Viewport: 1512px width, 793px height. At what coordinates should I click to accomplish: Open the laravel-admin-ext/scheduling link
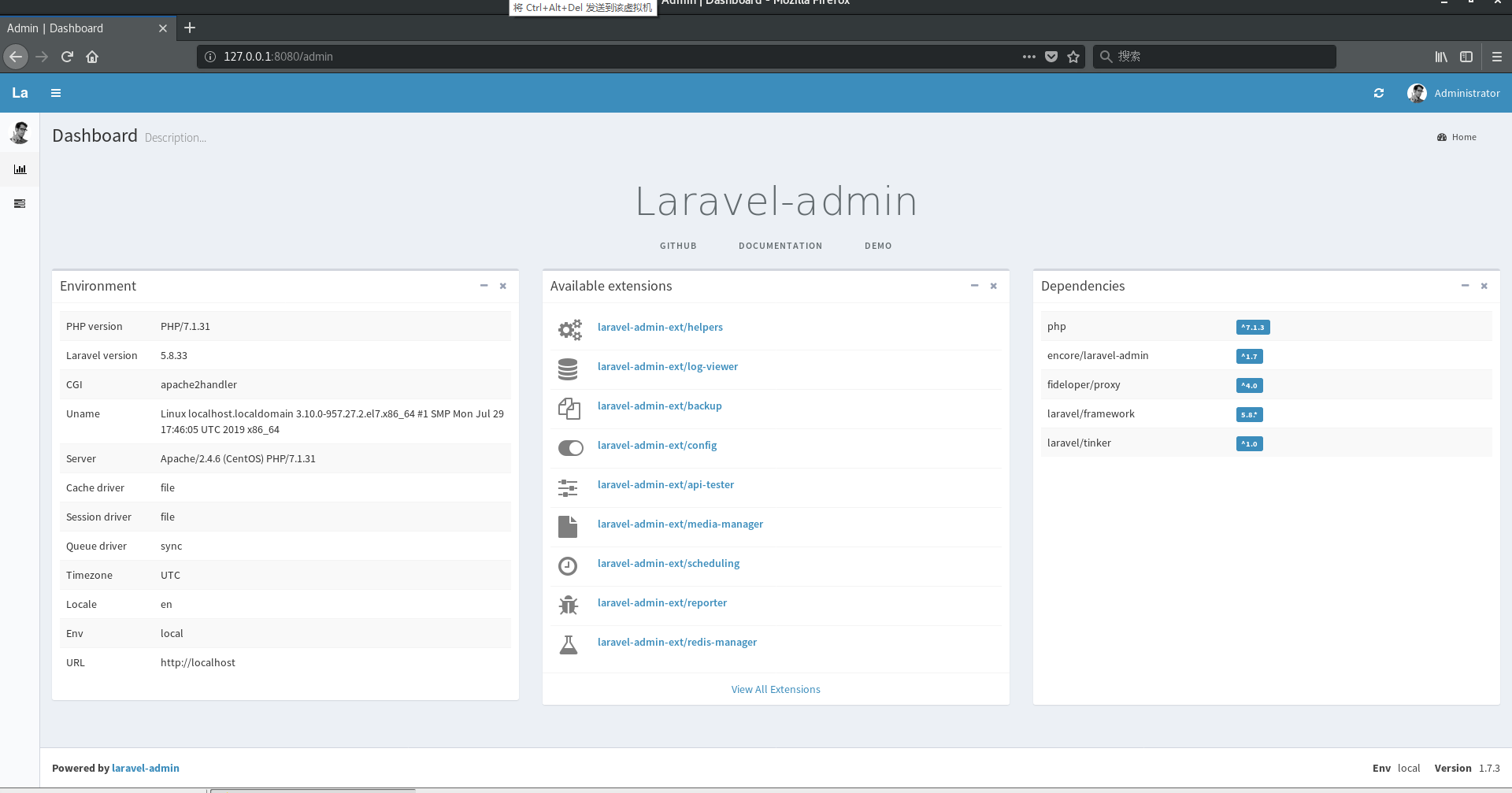point(669,564)
